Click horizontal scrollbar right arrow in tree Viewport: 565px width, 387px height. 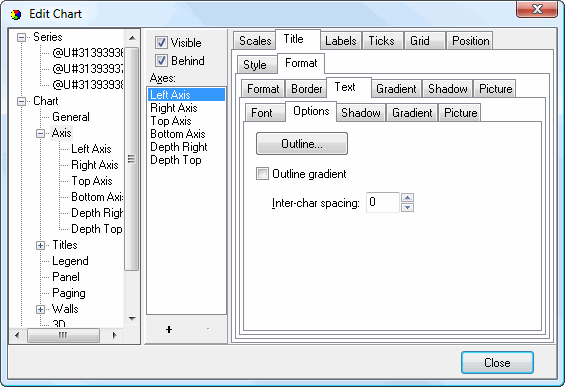tap(114, 335)
